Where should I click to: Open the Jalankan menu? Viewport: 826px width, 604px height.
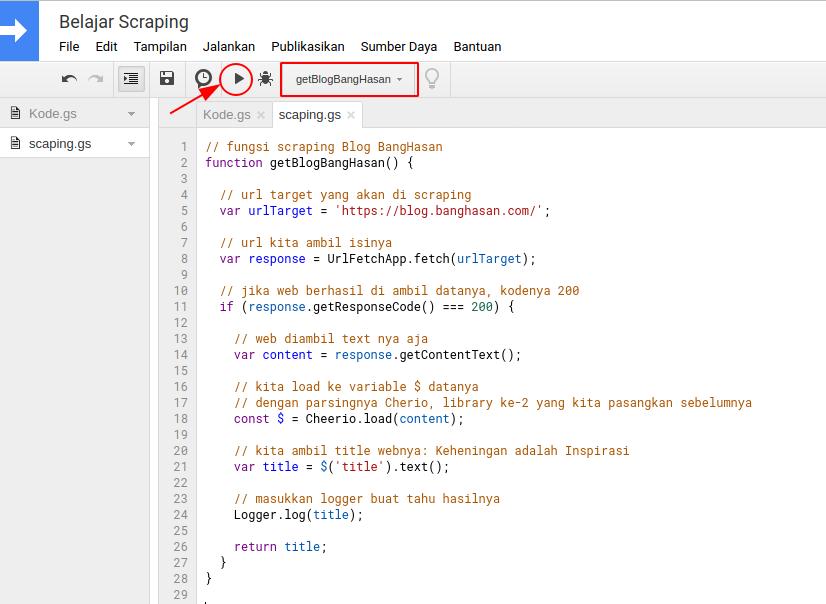[x=228, y=46]
